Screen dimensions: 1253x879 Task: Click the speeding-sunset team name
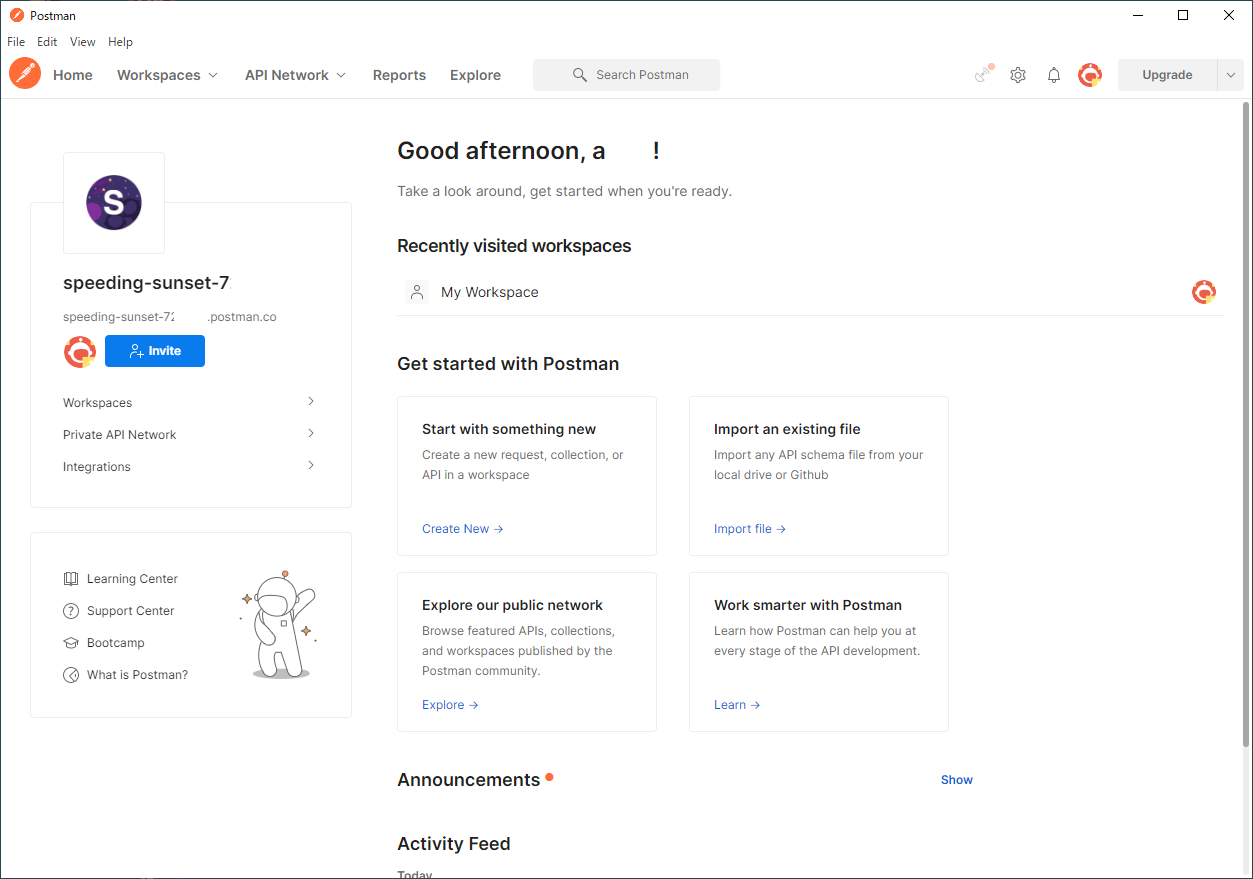click(x=147, y=283)
